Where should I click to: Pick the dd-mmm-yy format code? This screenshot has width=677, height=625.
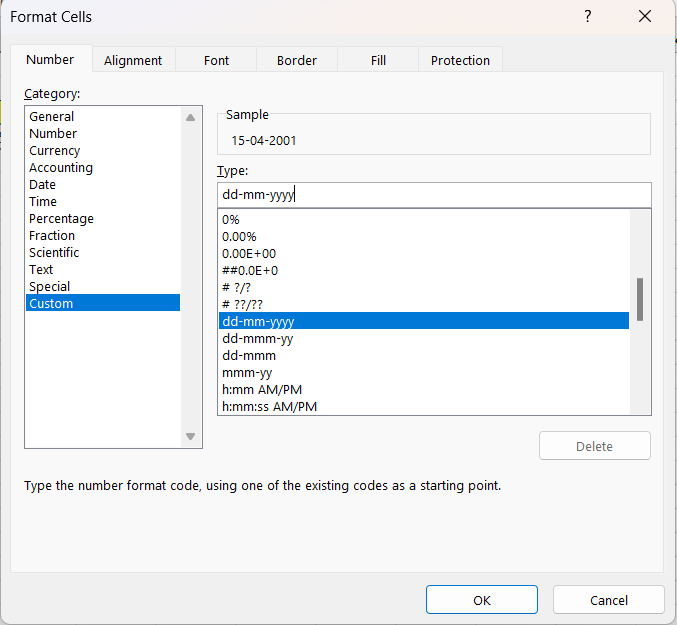point(258,339)
